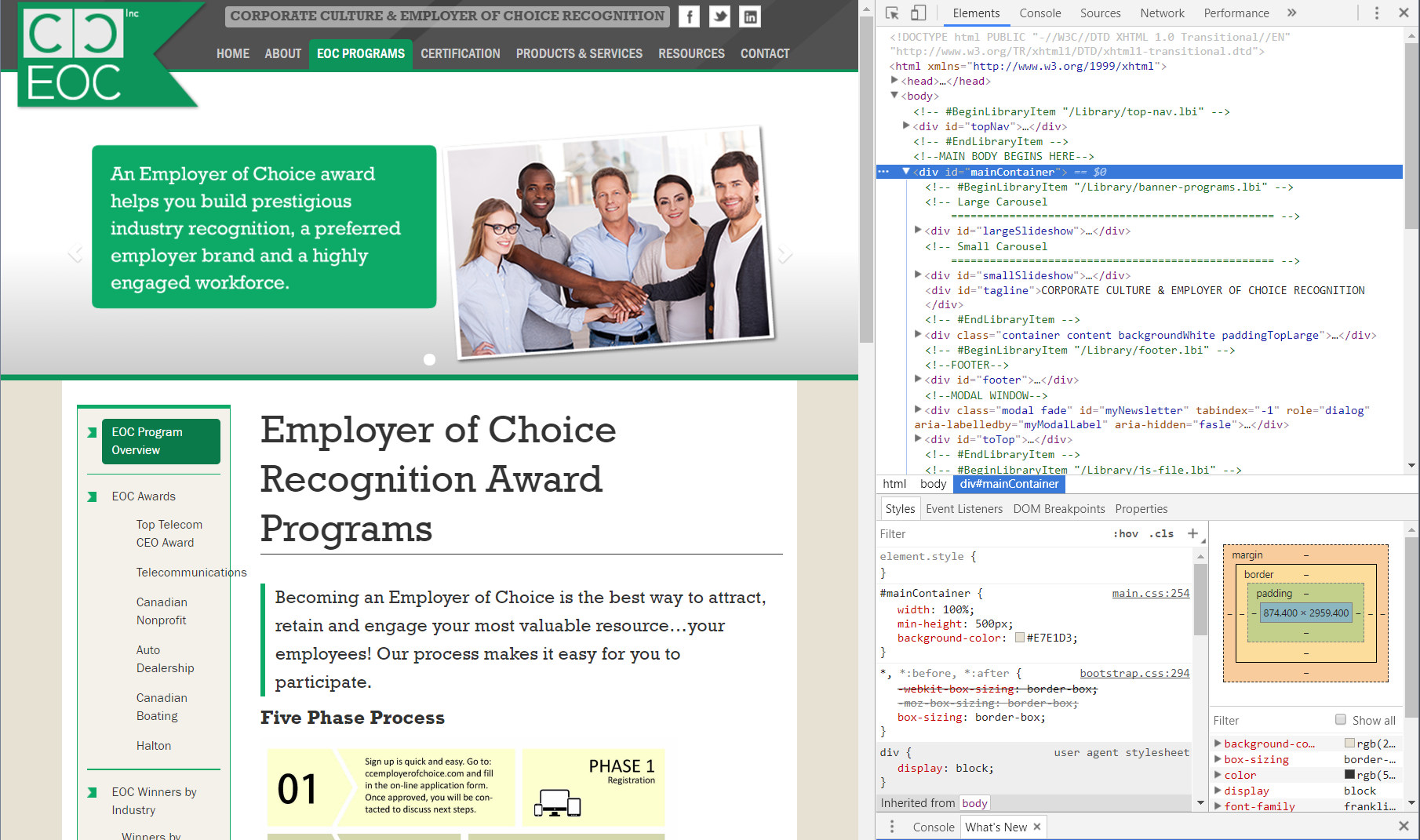
Task: Click the plus icon to add new style rule
Action: 1193,533
